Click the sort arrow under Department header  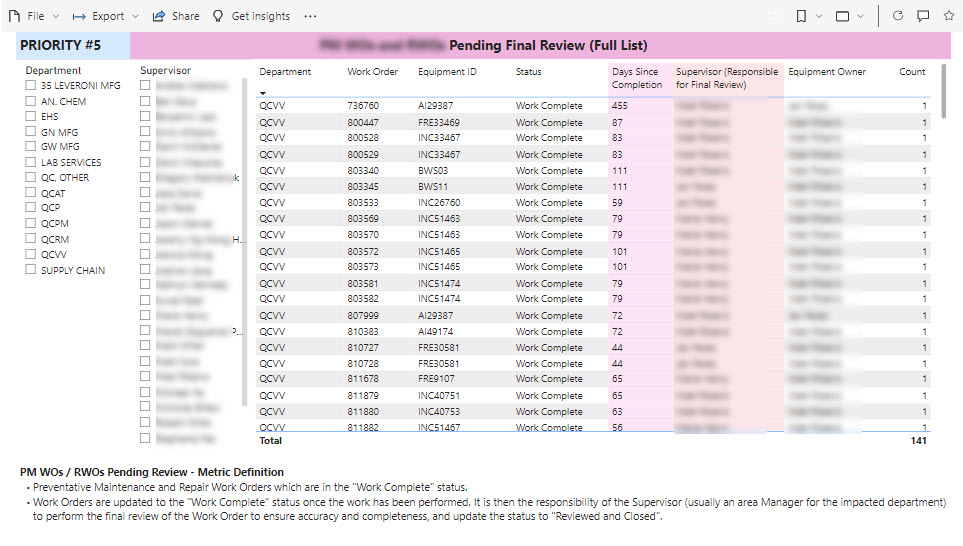point(264,92)
